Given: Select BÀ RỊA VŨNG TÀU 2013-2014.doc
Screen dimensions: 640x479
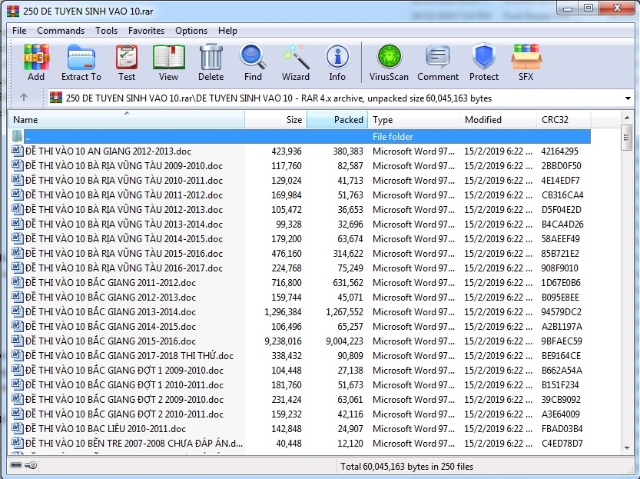Looking at the screenshot, I should 124,224.
